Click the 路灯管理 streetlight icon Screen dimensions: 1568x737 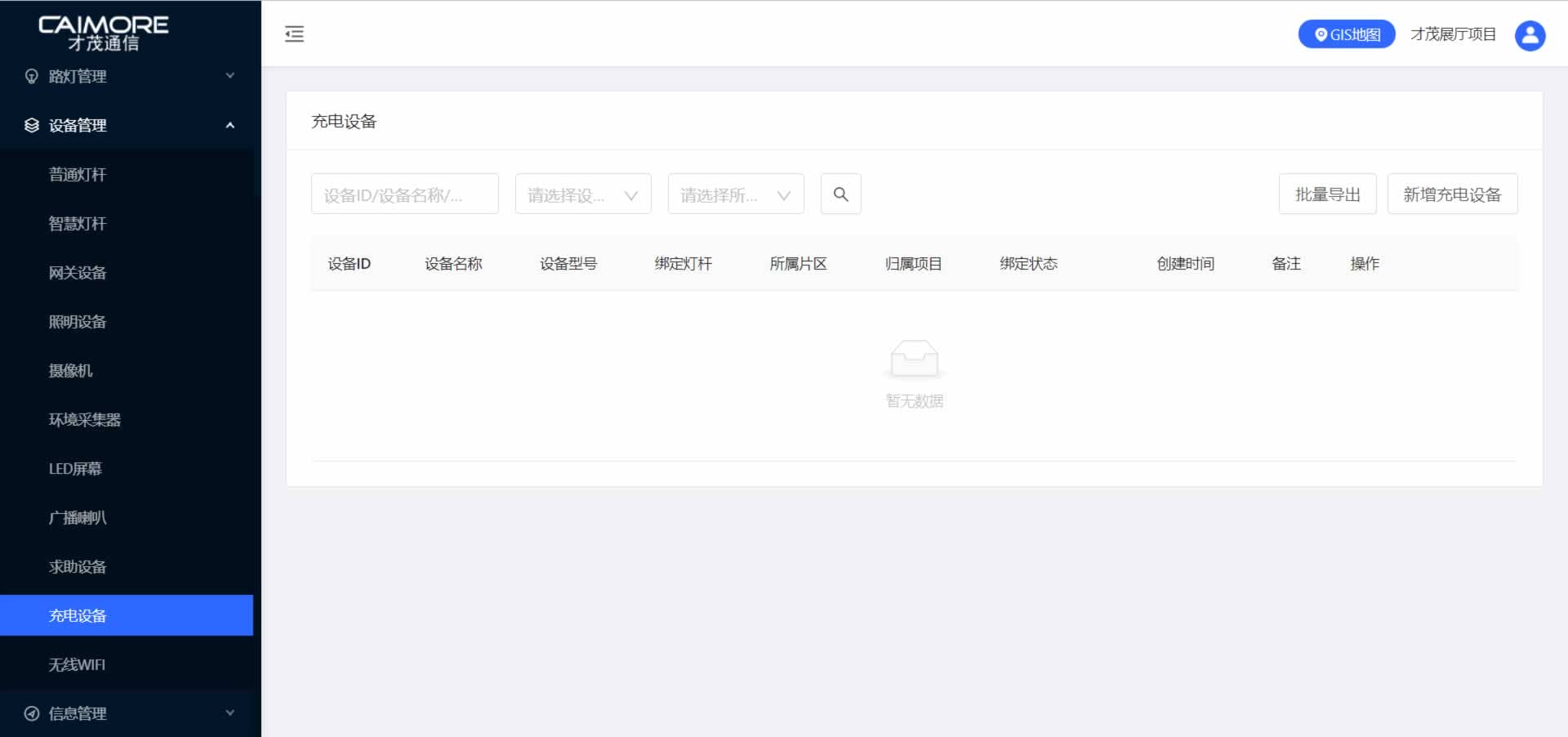pos(30,76)
